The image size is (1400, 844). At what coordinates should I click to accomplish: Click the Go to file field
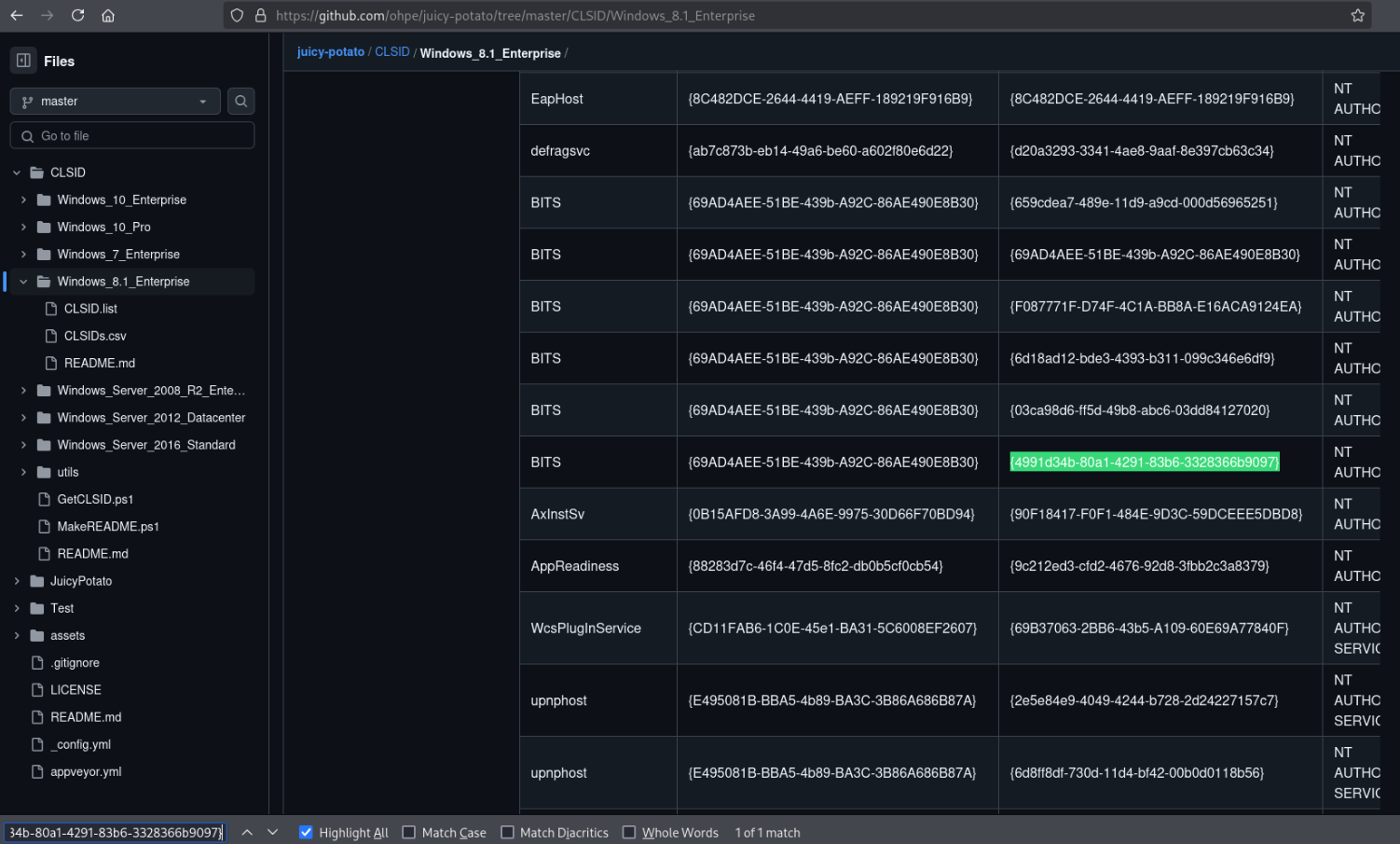coord(131,136)
